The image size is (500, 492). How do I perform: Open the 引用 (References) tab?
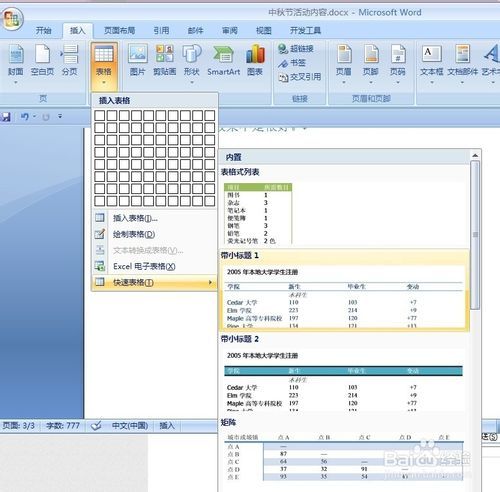[x=161, y=31]
